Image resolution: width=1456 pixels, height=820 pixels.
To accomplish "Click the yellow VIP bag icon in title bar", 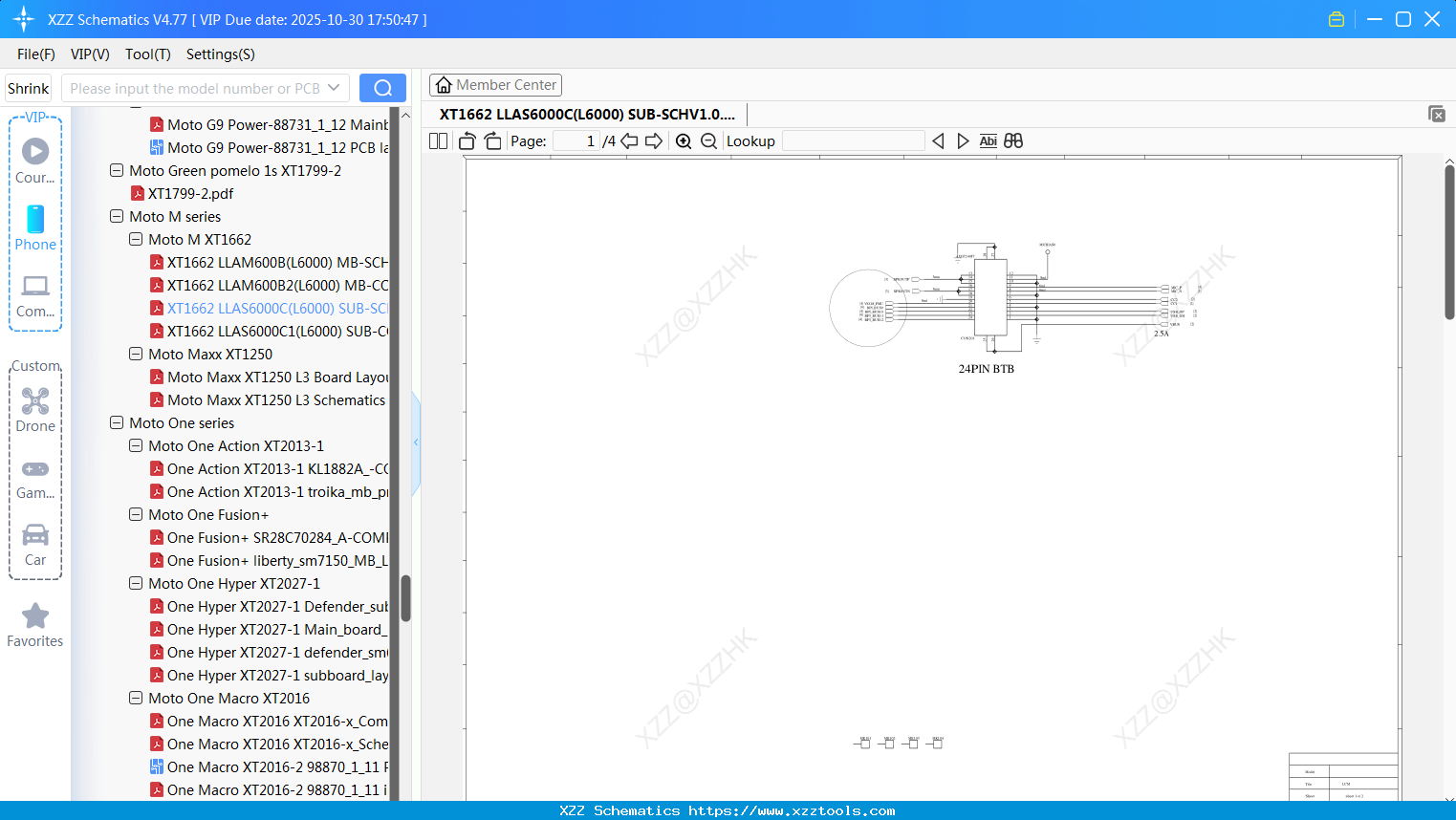I will pos(1336,19).
